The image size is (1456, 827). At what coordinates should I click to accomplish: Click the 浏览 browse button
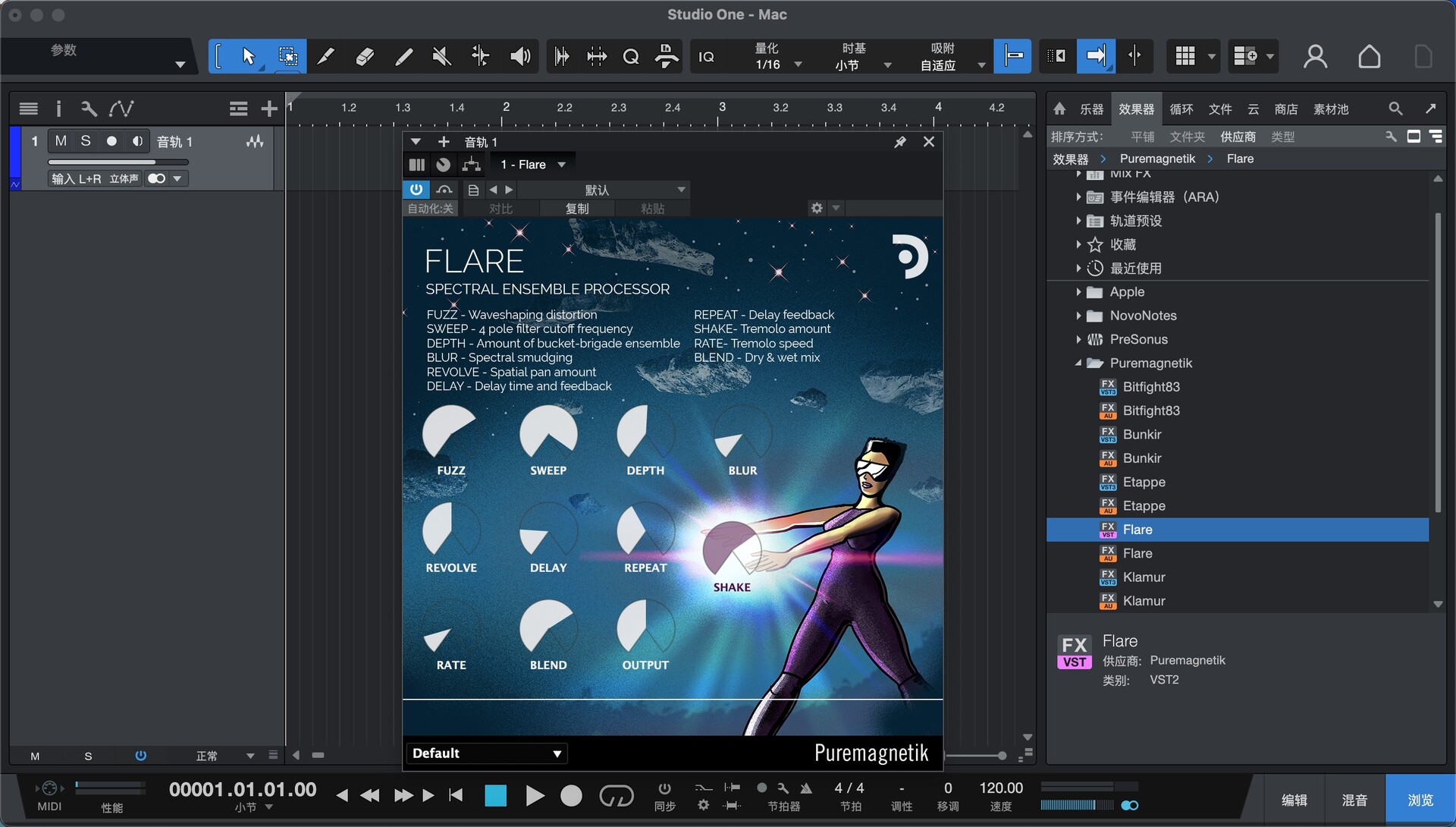click(1420, 800)
